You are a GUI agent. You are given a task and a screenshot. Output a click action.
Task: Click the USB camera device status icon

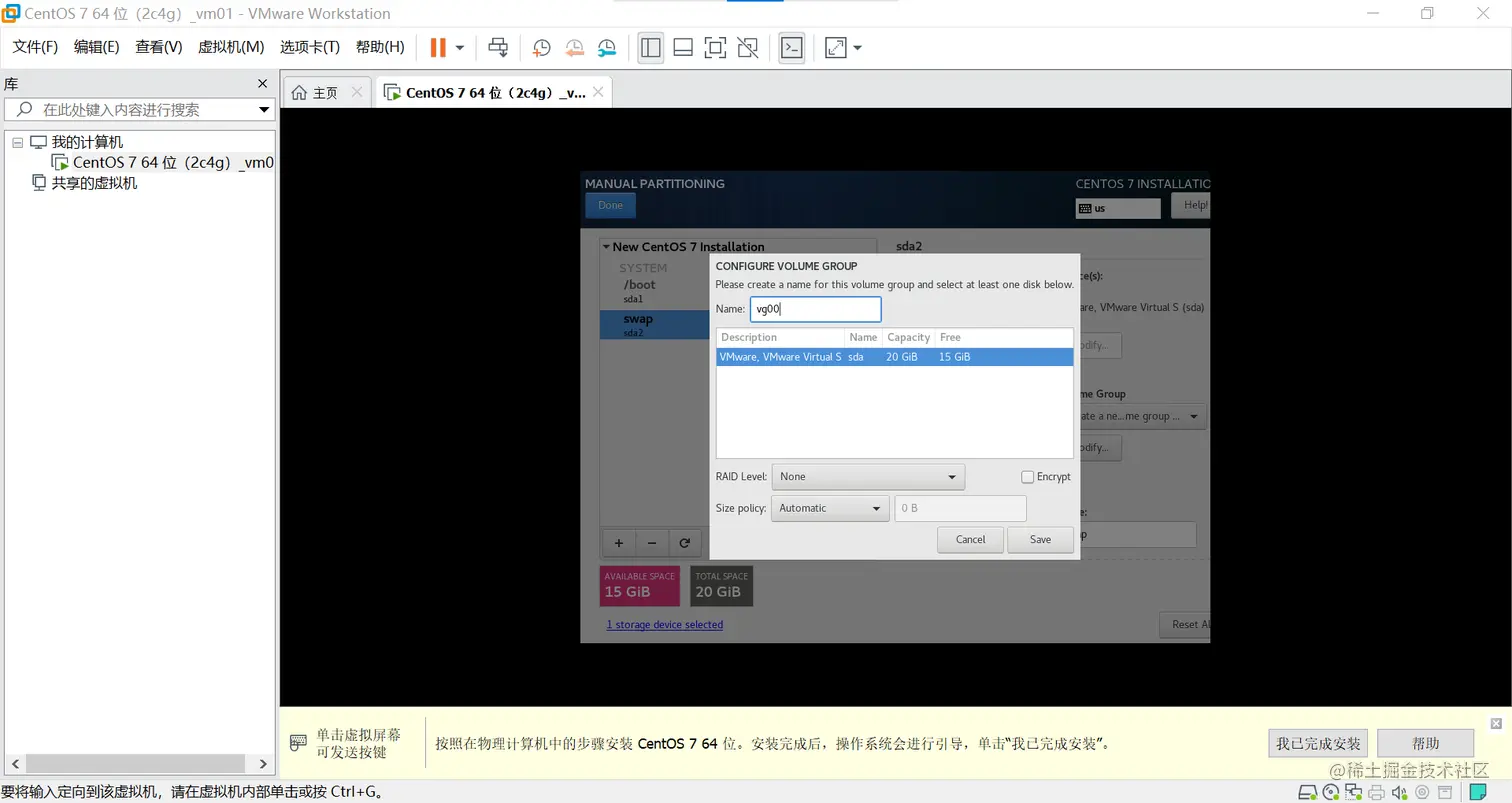(x=1423, y=793)
